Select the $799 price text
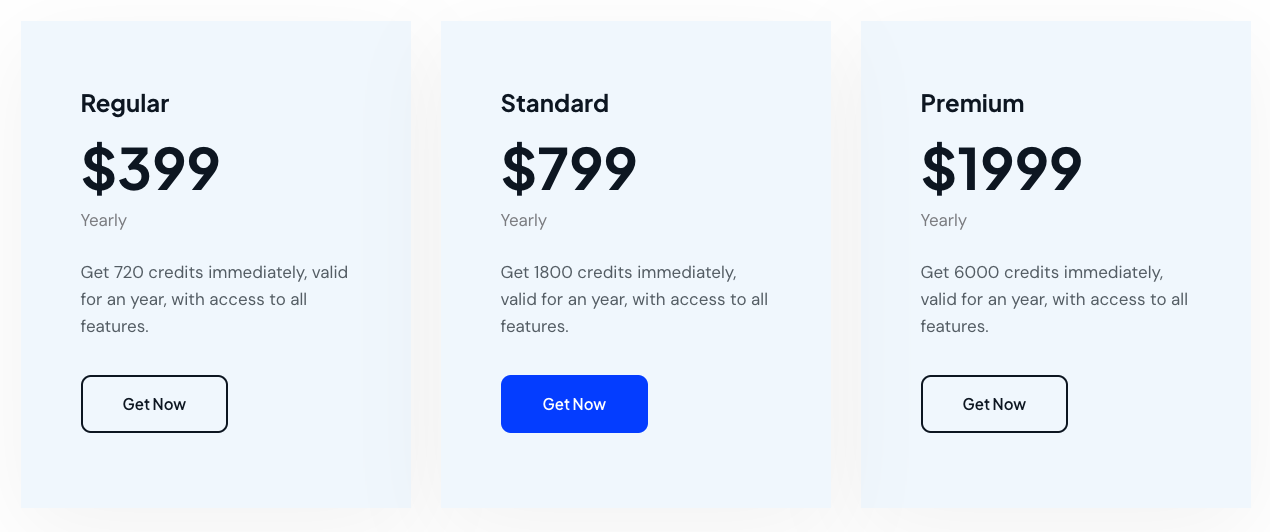Image resolution: width=1270 pixels, height=532 pixels. click(568, 168)
